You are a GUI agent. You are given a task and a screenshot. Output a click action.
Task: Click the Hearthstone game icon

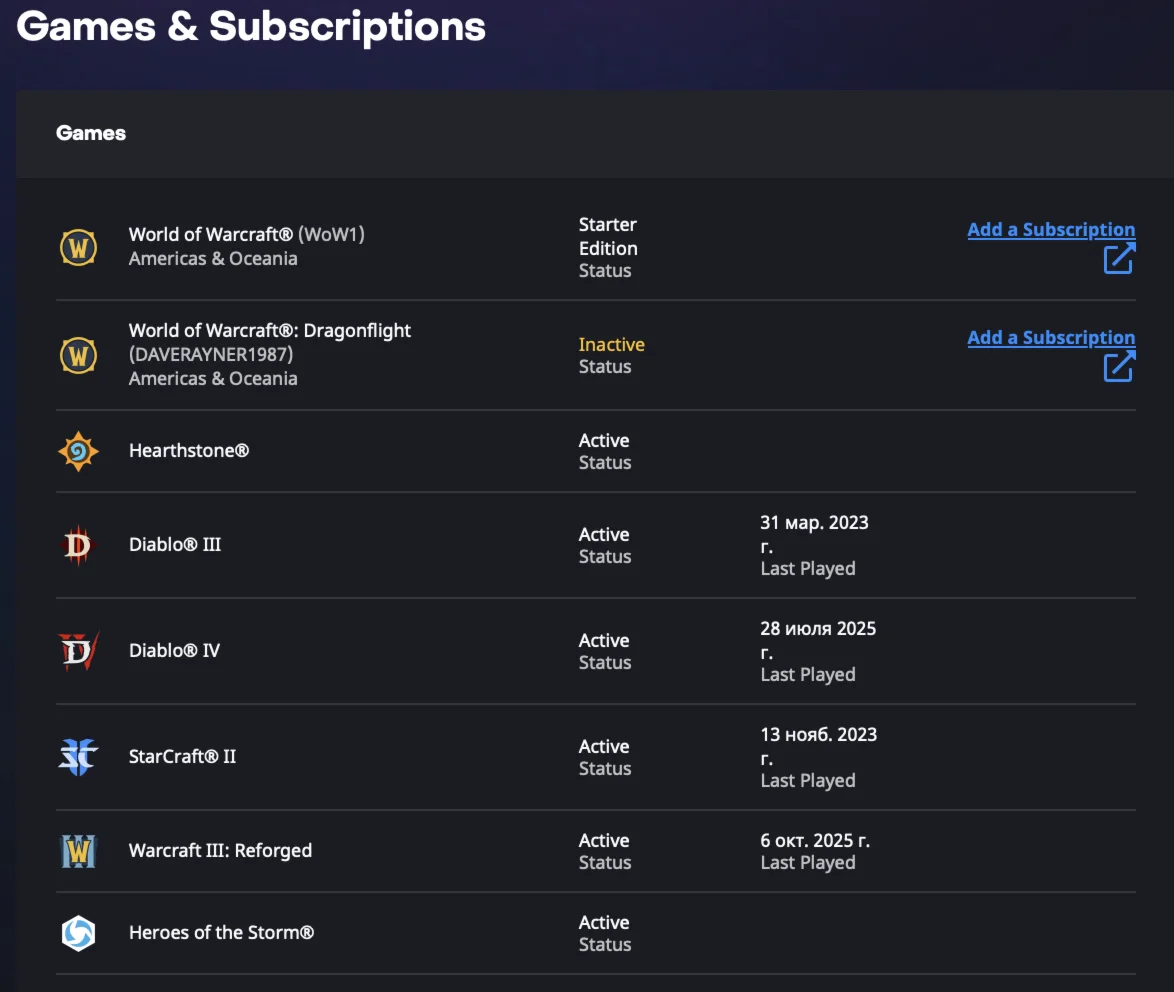pos(78,451)
